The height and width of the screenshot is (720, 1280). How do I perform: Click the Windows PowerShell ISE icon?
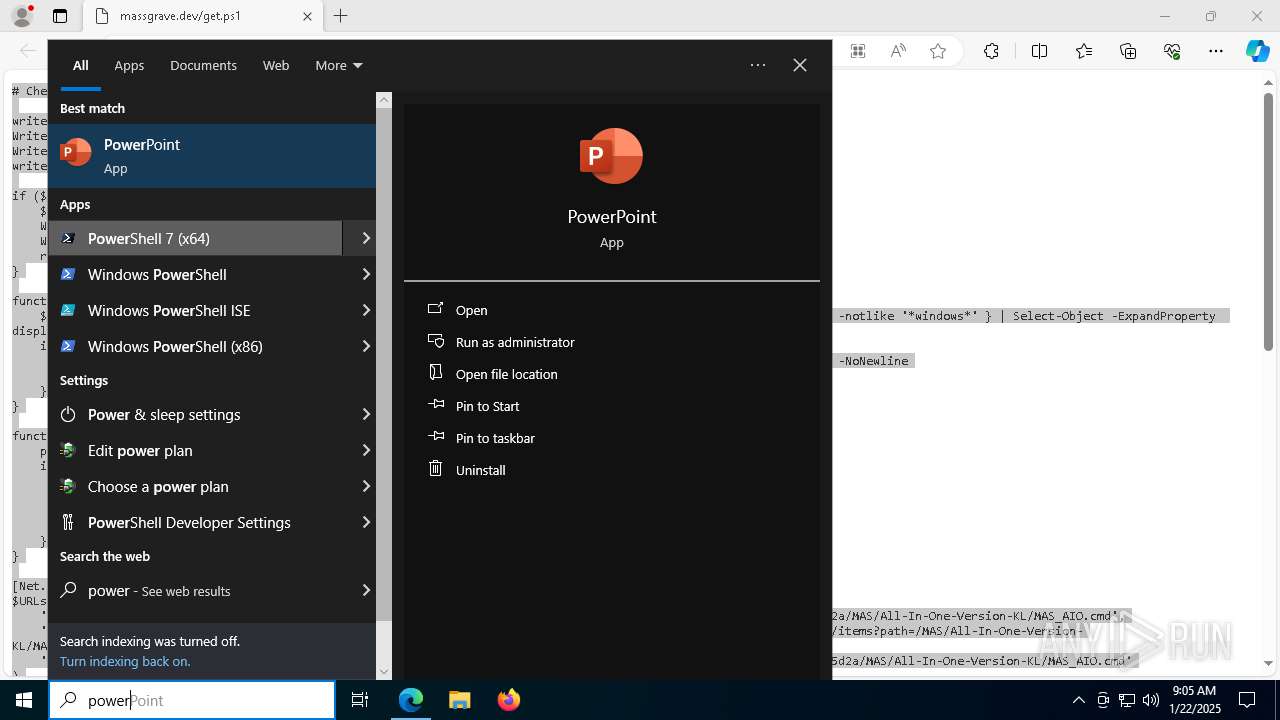click(x=68, y=310)
